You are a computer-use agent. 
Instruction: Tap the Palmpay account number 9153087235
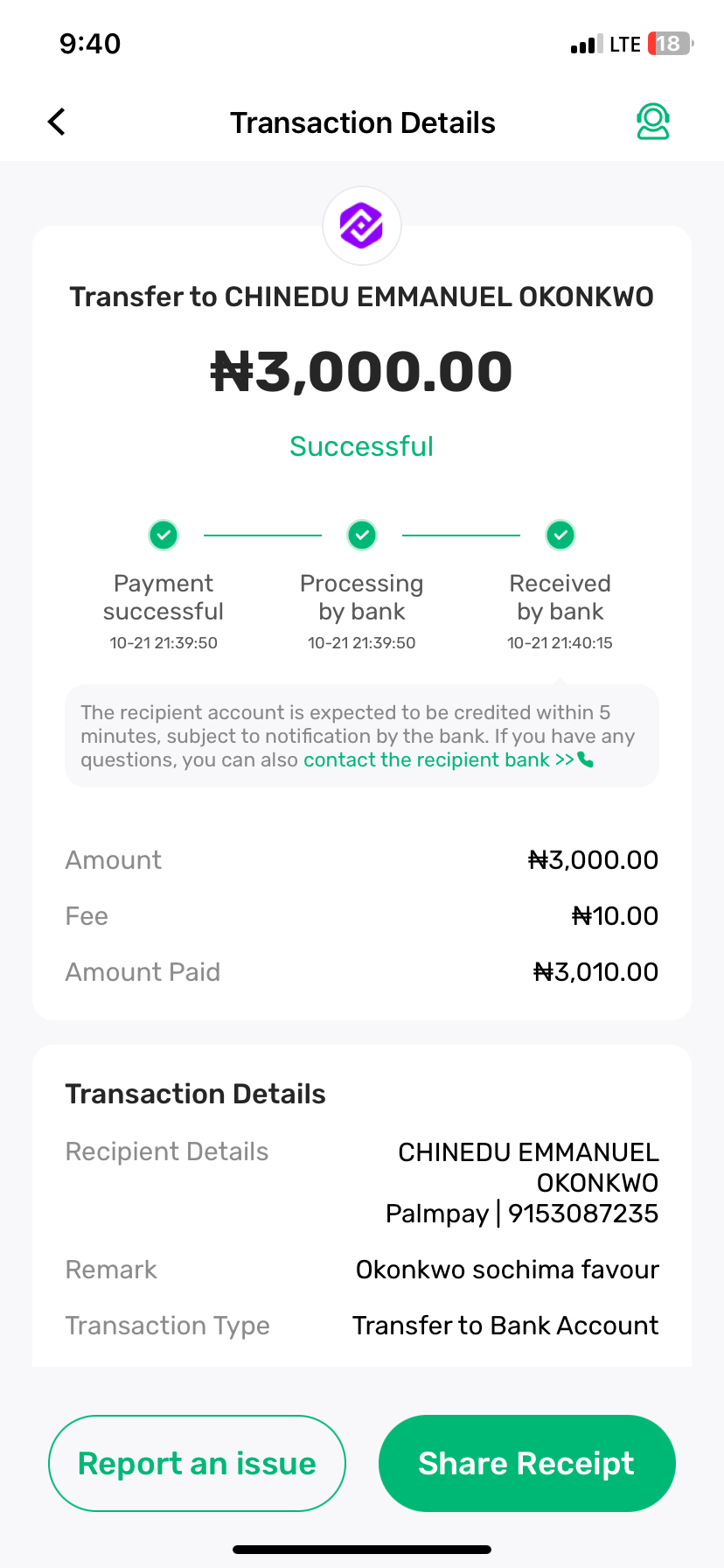582,1214
